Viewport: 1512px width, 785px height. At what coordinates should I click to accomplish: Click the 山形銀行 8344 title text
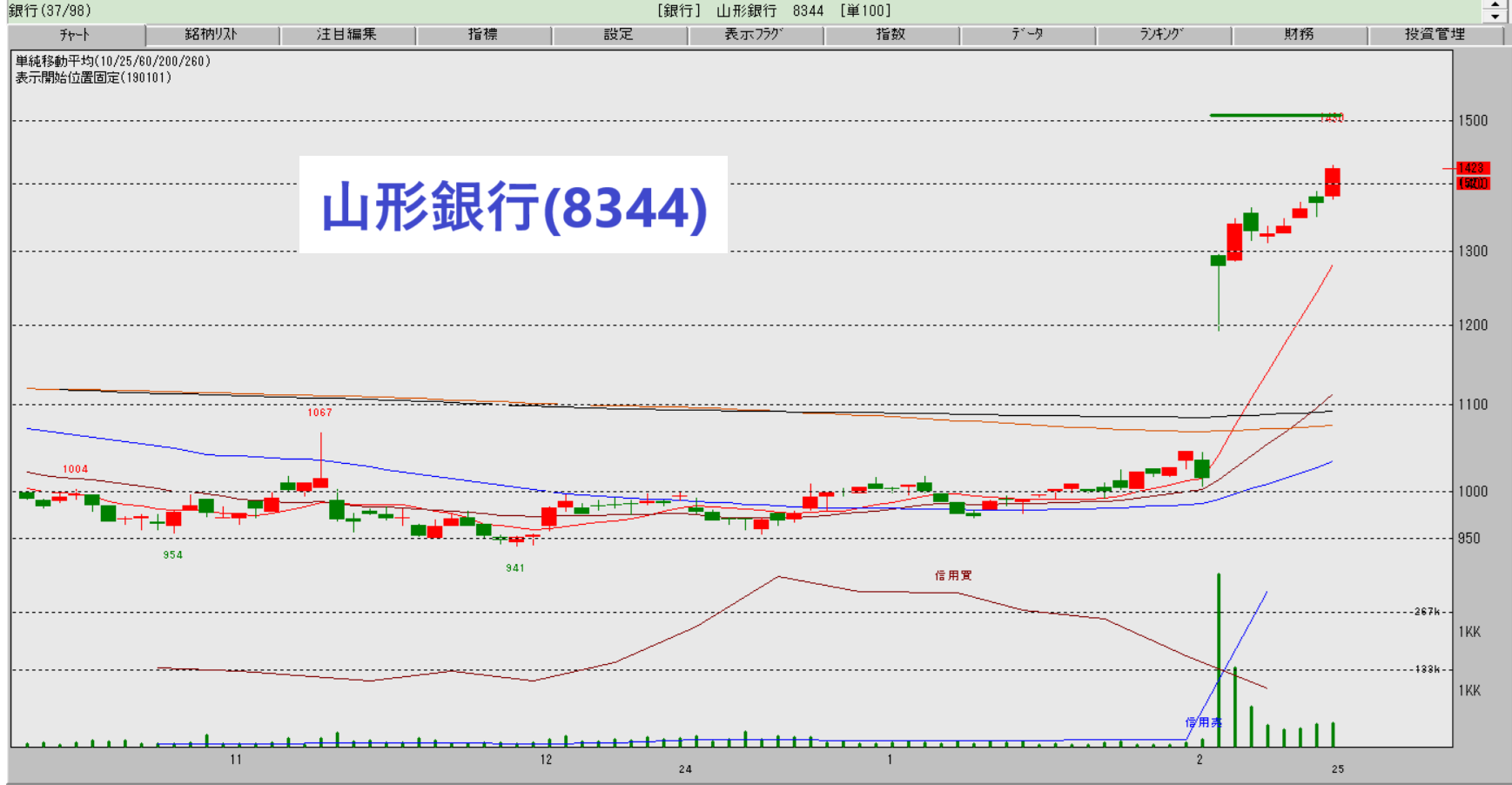770,10
